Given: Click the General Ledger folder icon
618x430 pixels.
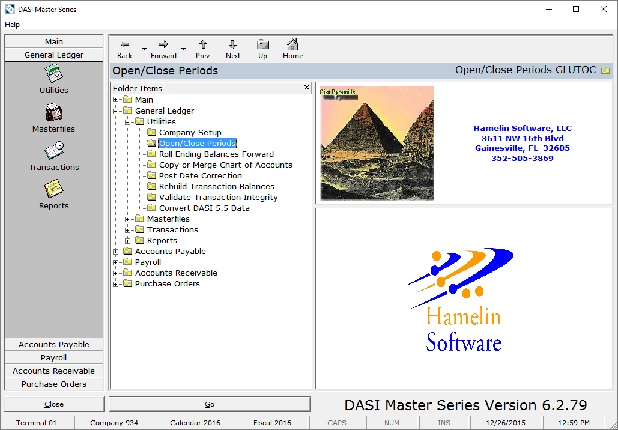Looking at the screenshot, I should pos(127,111).
